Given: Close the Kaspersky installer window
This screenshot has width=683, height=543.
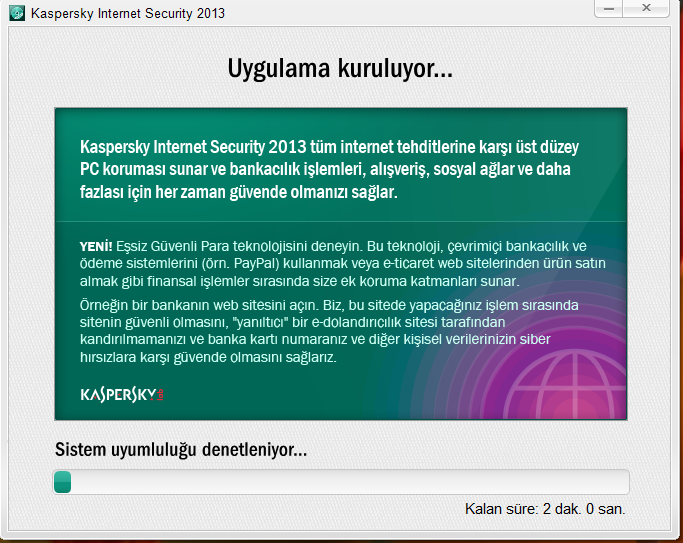Looking at the screenshot, I should click(x=646, y=8).
